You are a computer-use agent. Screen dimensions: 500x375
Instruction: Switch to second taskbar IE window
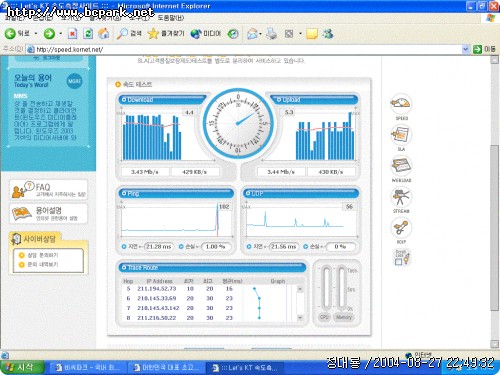pos(166,368)
